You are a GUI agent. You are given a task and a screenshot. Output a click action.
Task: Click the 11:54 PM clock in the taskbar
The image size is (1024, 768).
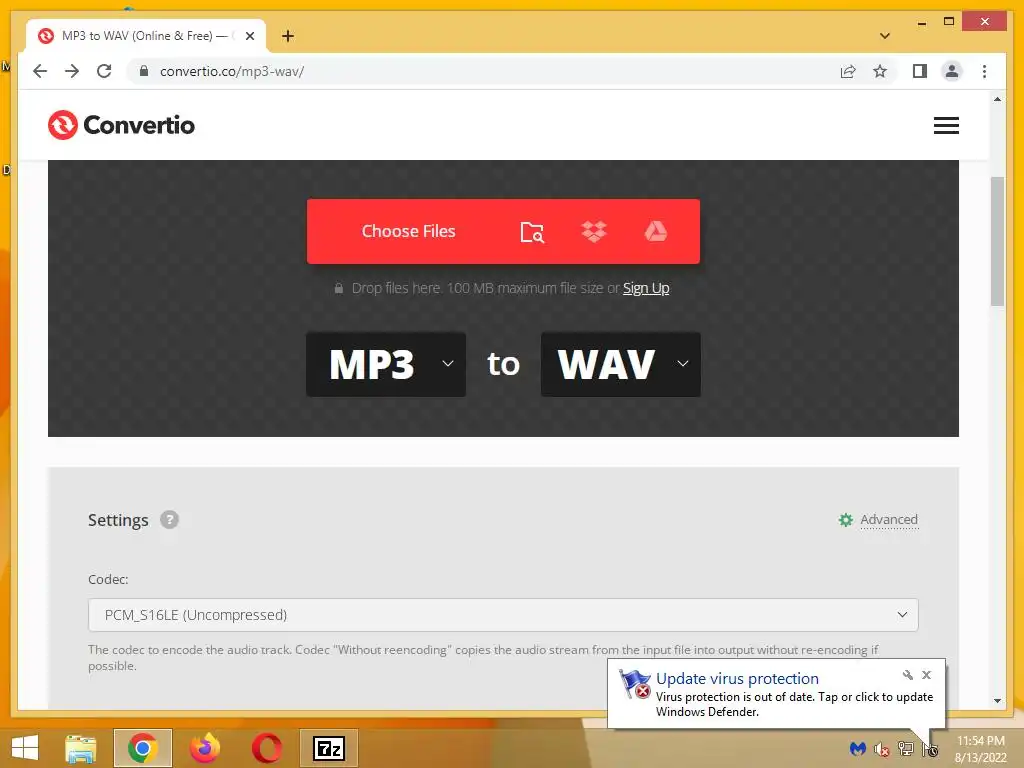(980, 741)
